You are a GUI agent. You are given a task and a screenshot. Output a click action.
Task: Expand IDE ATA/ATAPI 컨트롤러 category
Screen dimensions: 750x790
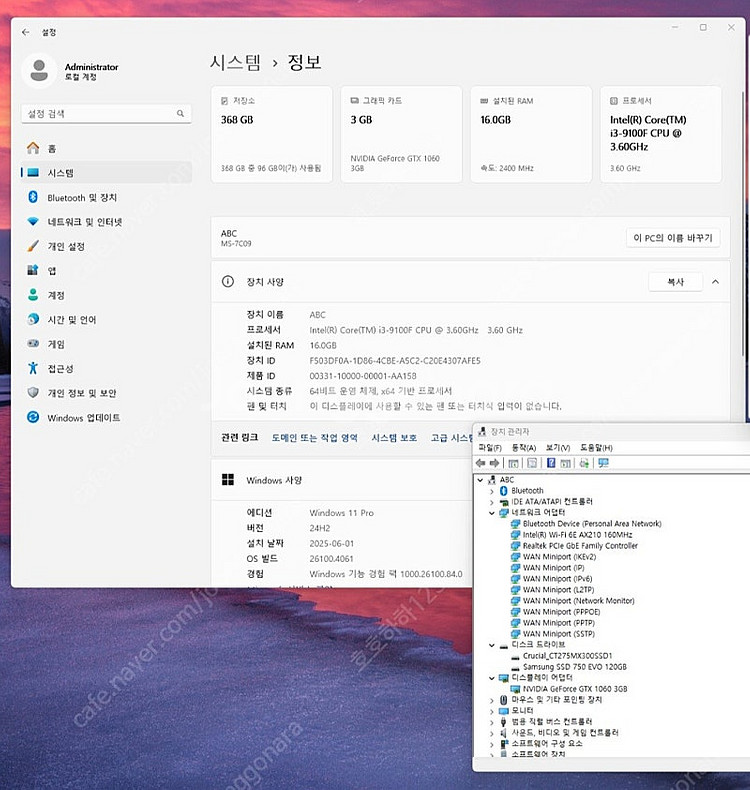[x=492, y=502]
